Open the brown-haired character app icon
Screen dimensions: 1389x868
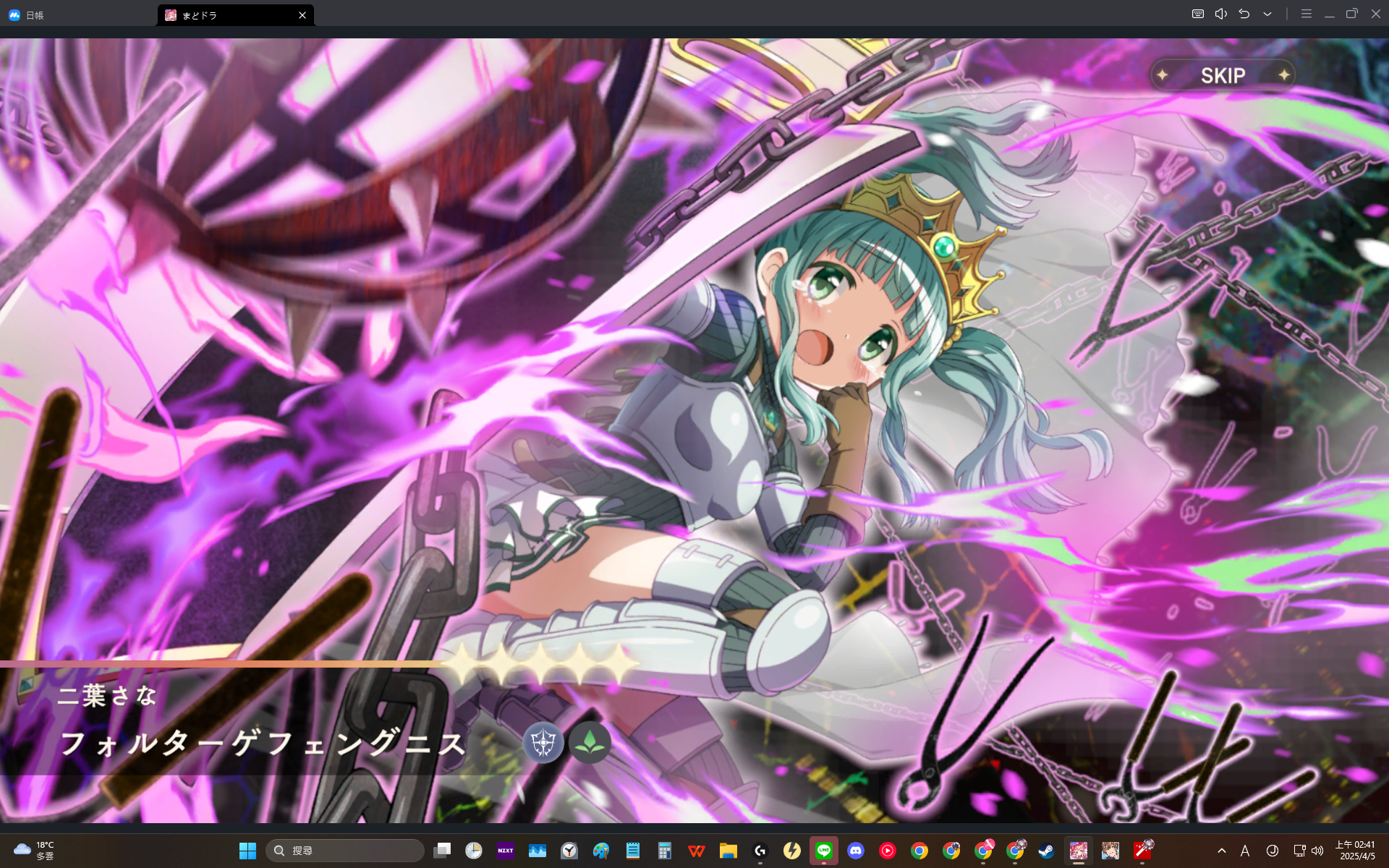1110,851
